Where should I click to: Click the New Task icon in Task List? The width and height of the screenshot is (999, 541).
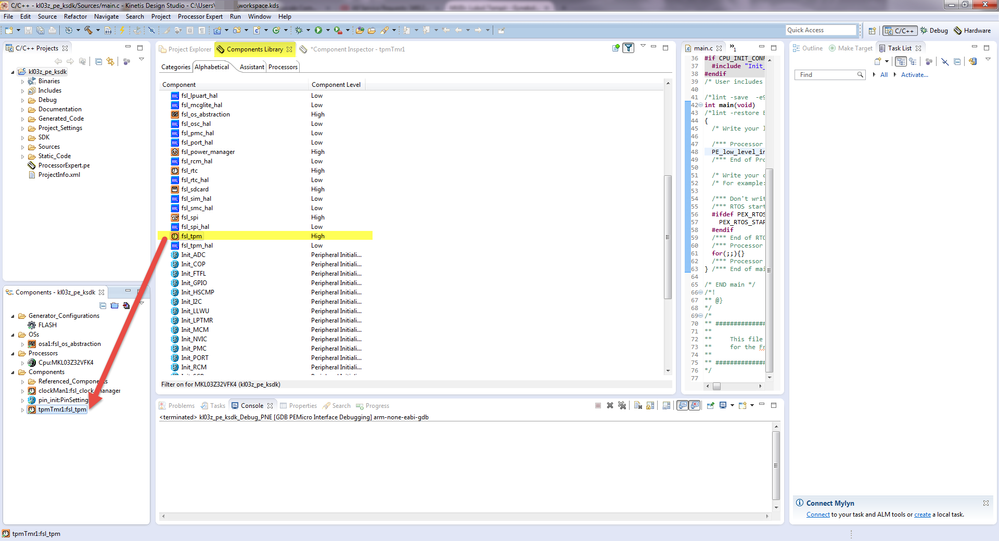tap(878, 61)
